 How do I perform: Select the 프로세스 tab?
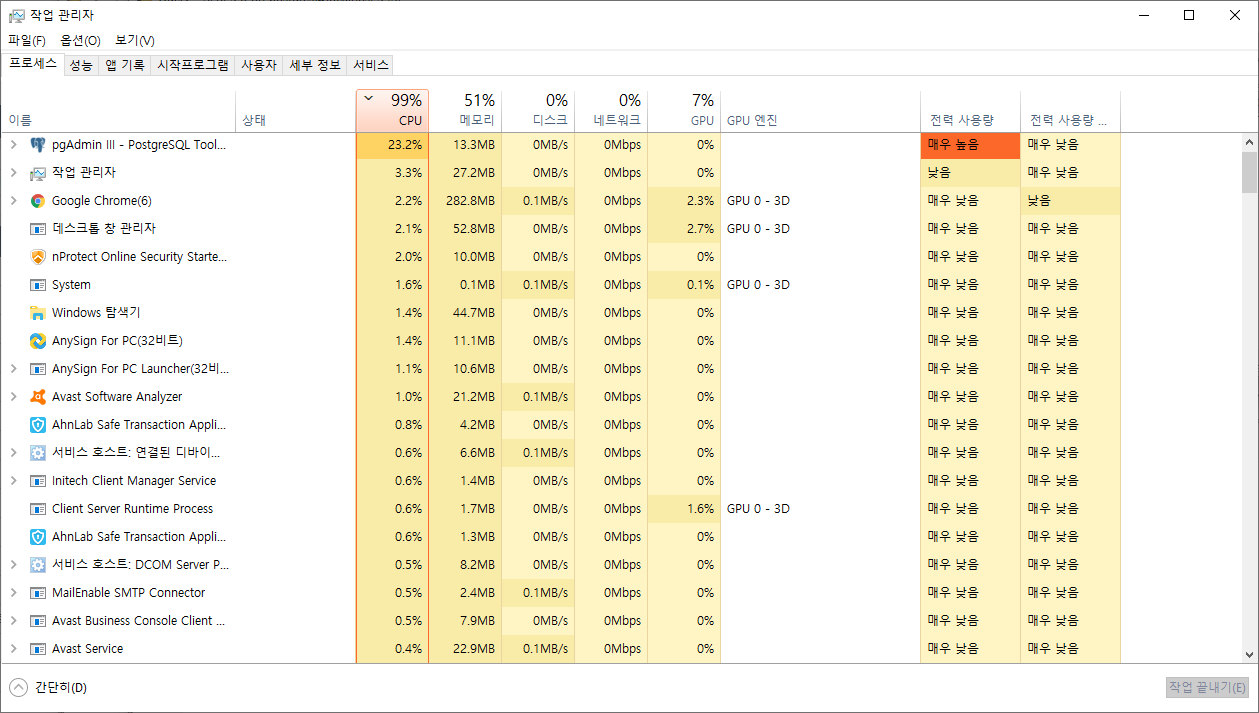(x=33, y=64)
